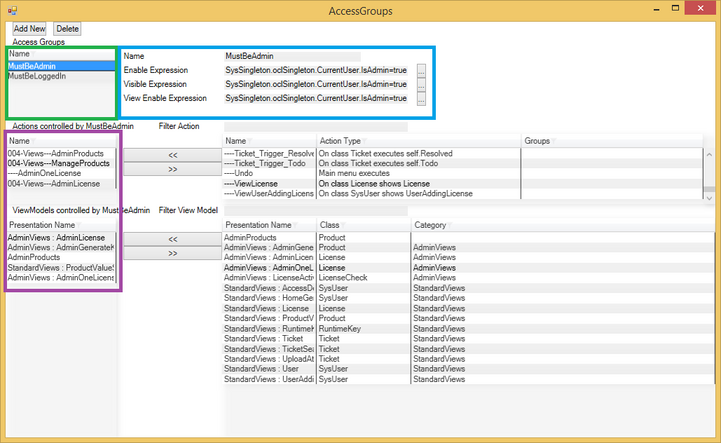Screen dimensions: 721x443
Task: Click the << button beside the ViewModels list
Action: click(172, 240)
